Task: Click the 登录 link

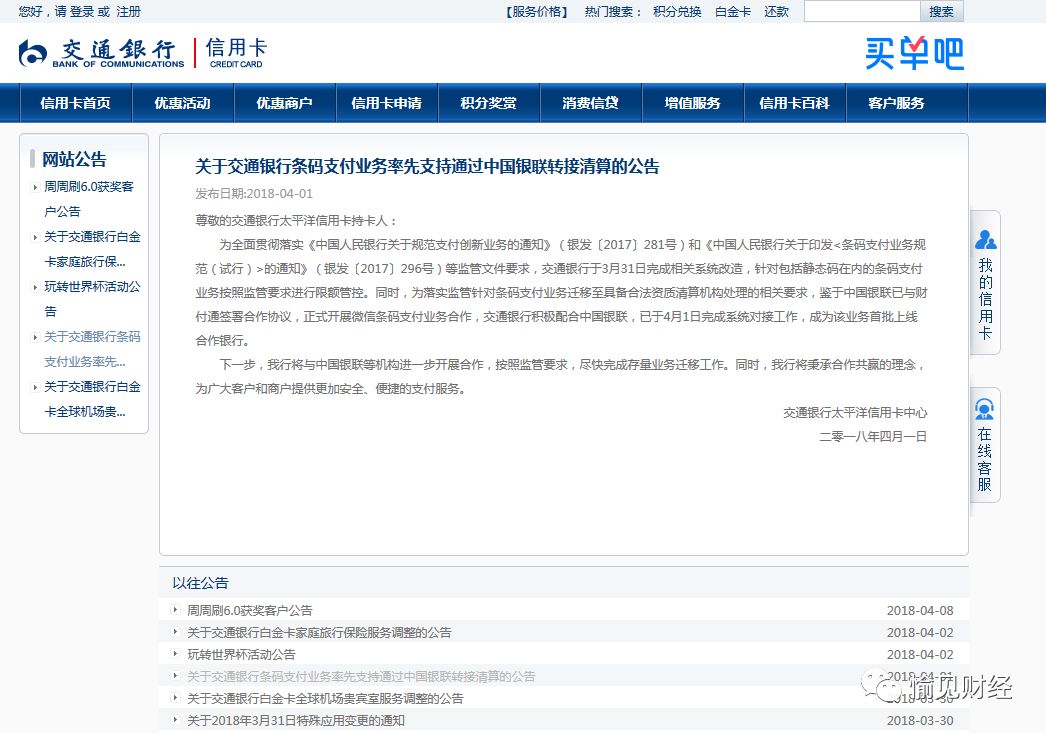Action: click(82, 11)
